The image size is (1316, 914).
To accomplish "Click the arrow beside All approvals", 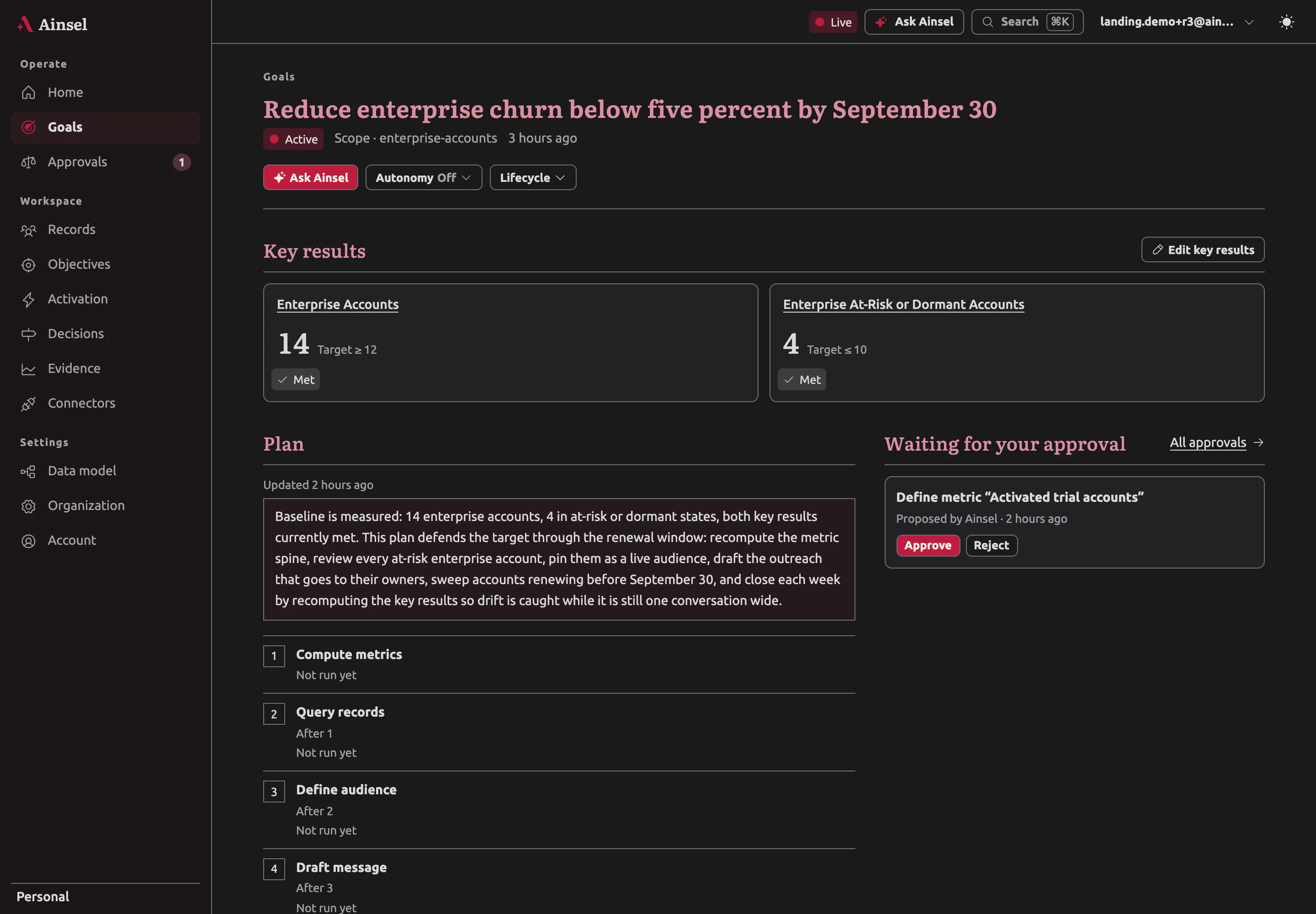I will tap(1258, 442).
